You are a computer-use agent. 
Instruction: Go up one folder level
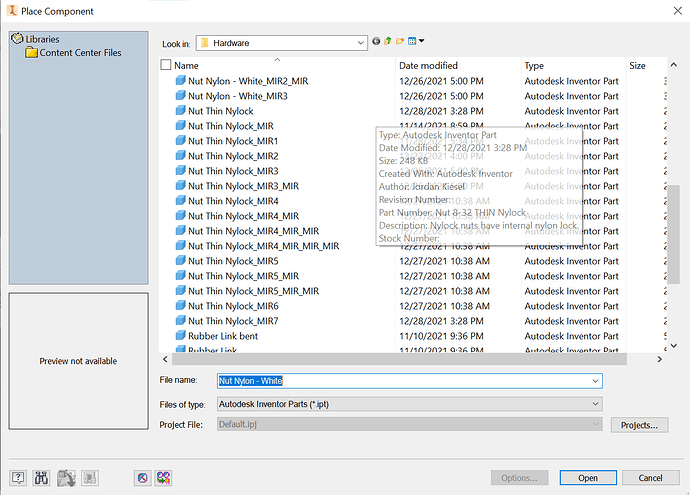pos(388,41)
